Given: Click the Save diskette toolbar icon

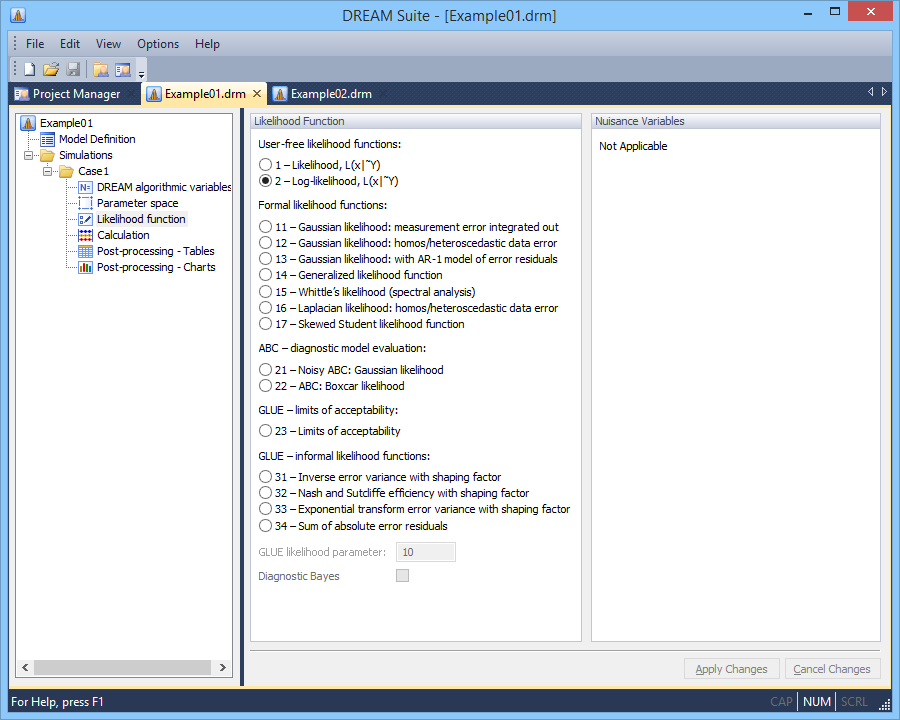Looking at the screenshot, I should tap(73, 69).
